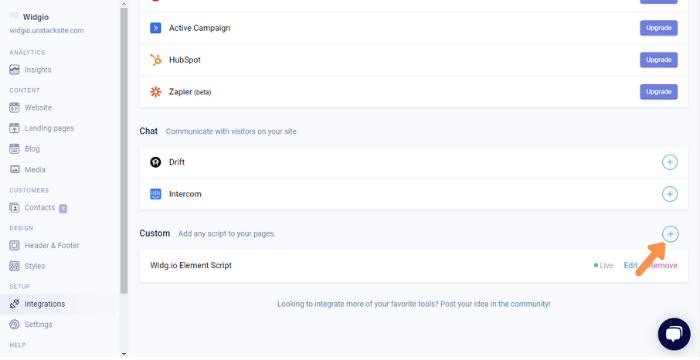Edit the Widg.io Element Script

click(x=630, y=265)
